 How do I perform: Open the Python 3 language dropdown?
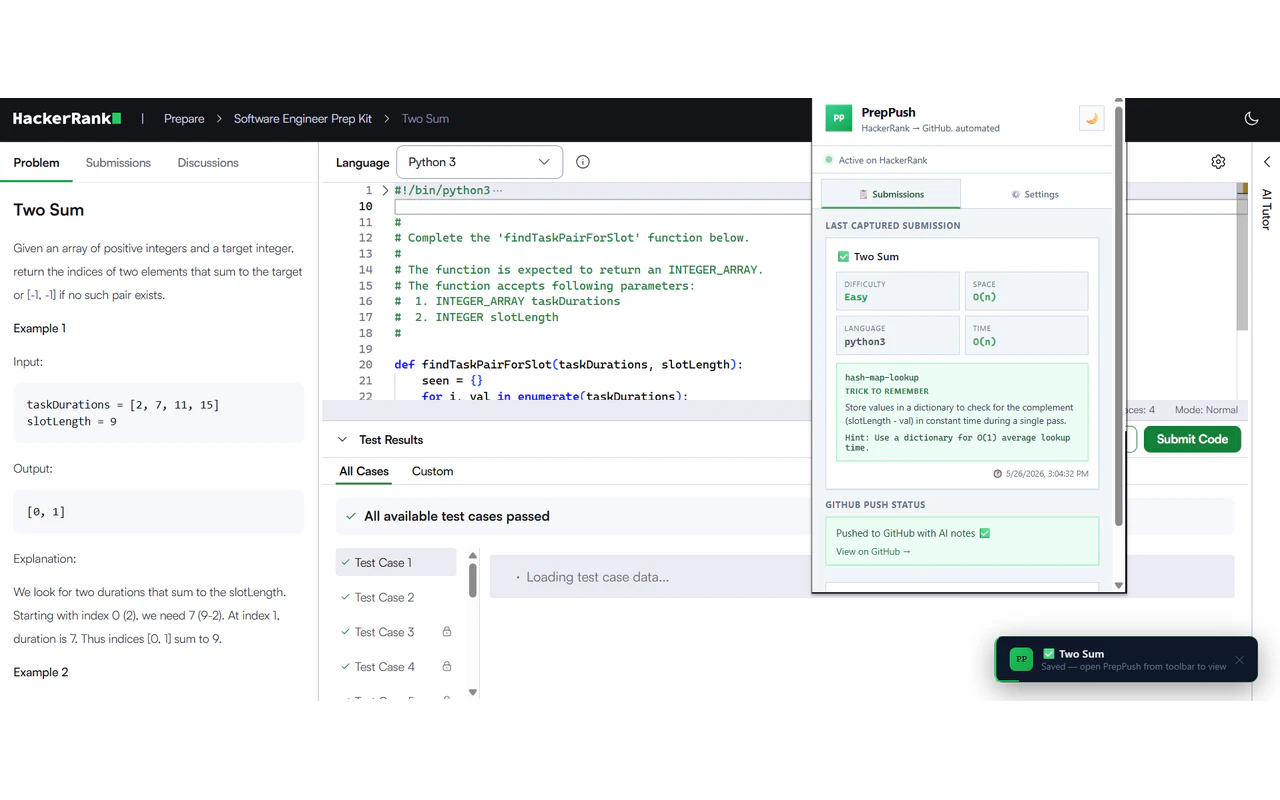pos(479,162)
